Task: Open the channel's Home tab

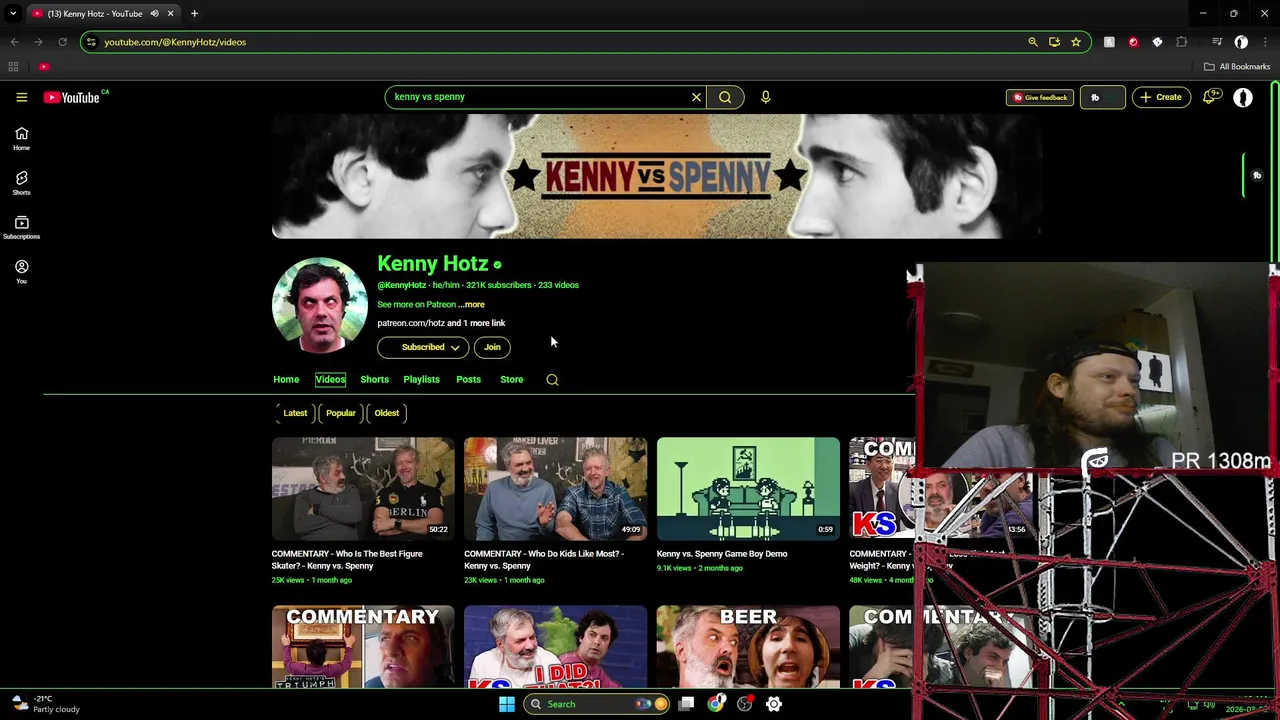Action: click(286, 379)
